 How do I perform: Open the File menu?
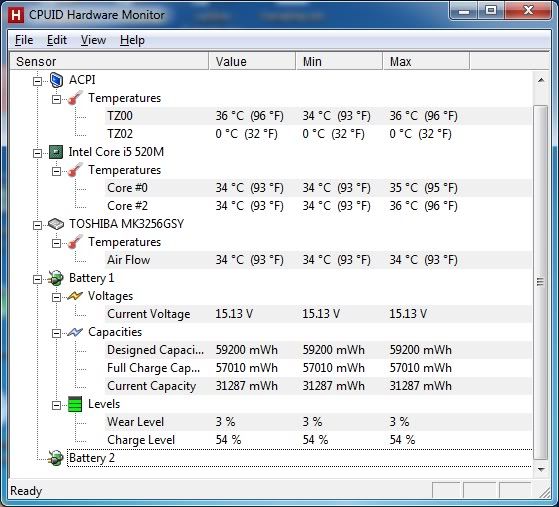(x=24, y=40)
